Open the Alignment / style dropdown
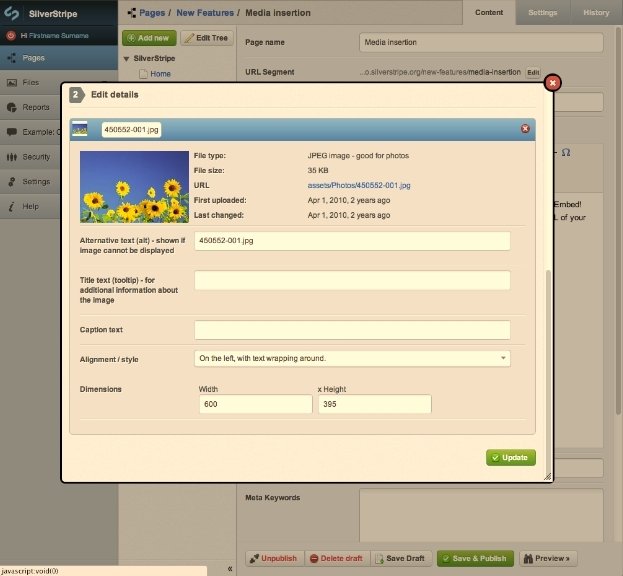Image resolution: width=623 pixels, height=576 pixels. coord(352,358)
